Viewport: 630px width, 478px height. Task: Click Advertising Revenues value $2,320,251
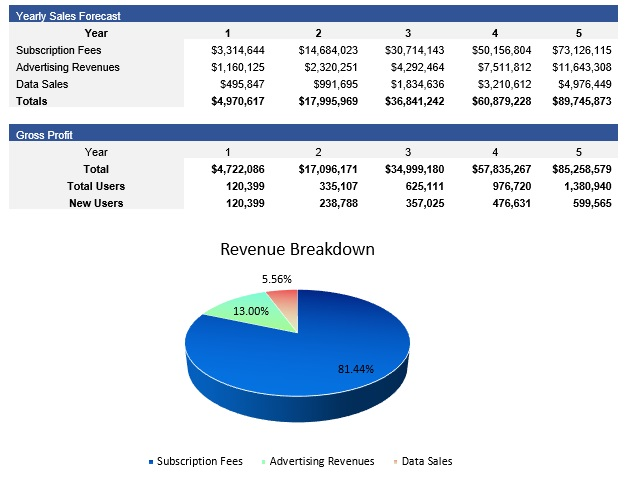[x=331, y=67]
